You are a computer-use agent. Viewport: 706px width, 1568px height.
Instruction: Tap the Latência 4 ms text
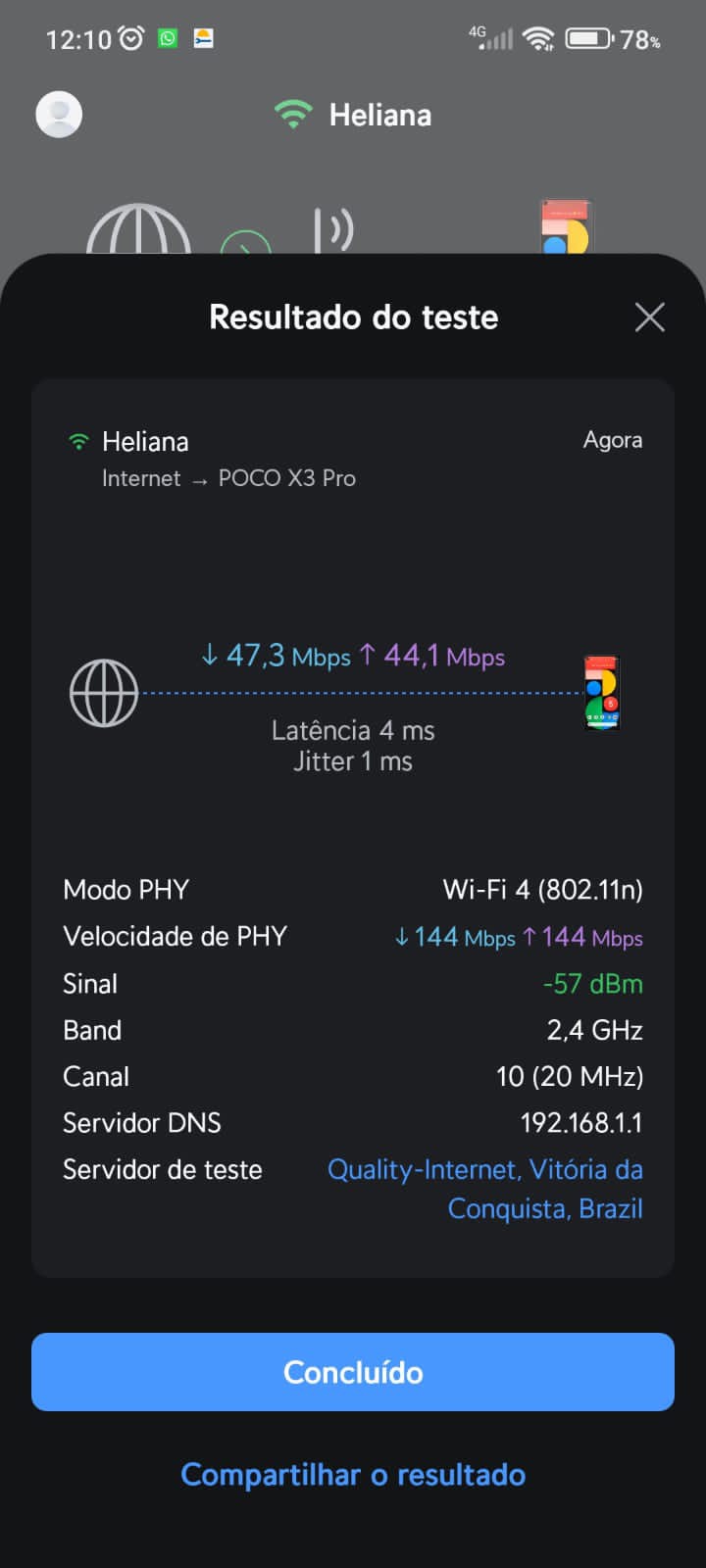[353, 731]
